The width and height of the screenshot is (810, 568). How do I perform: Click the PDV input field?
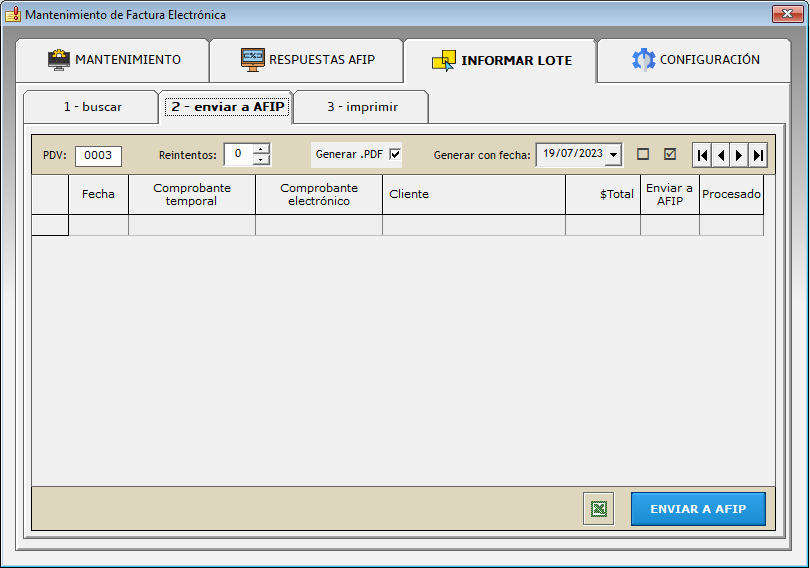(98, 156)
